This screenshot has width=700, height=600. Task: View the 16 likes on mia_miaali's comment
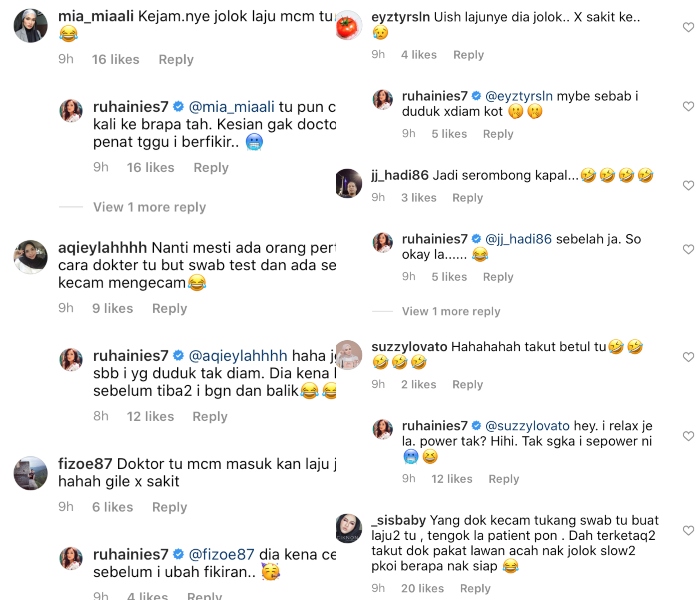[x=116, y=59]
